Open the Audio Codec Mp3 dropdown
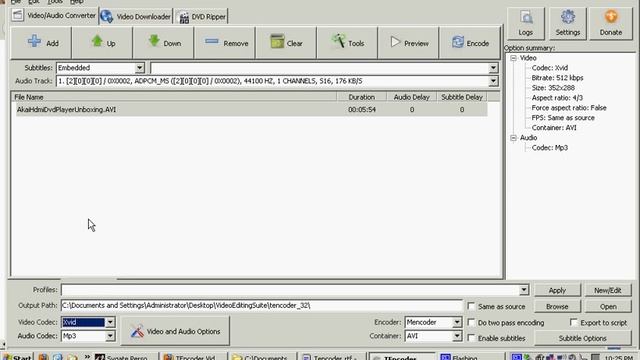Image resolution: width=640 pixels, height=360 pixels. tap(110, 336)
